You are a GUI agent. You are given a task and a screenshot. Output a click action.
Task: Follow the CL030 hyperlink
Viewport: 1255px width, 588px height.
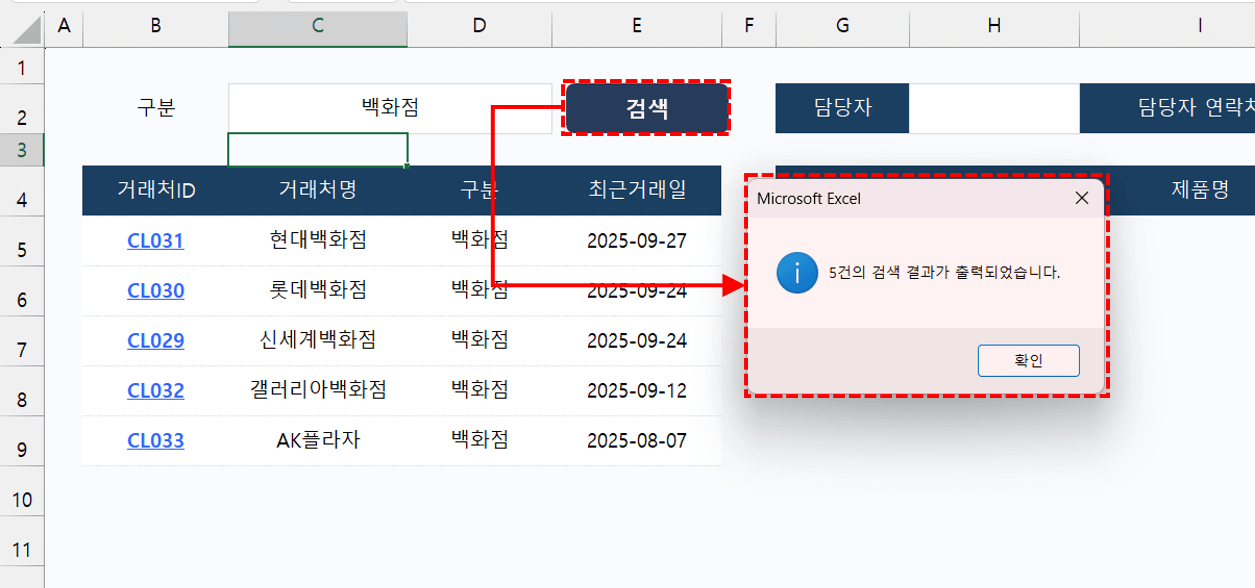[x=155, y=291]
